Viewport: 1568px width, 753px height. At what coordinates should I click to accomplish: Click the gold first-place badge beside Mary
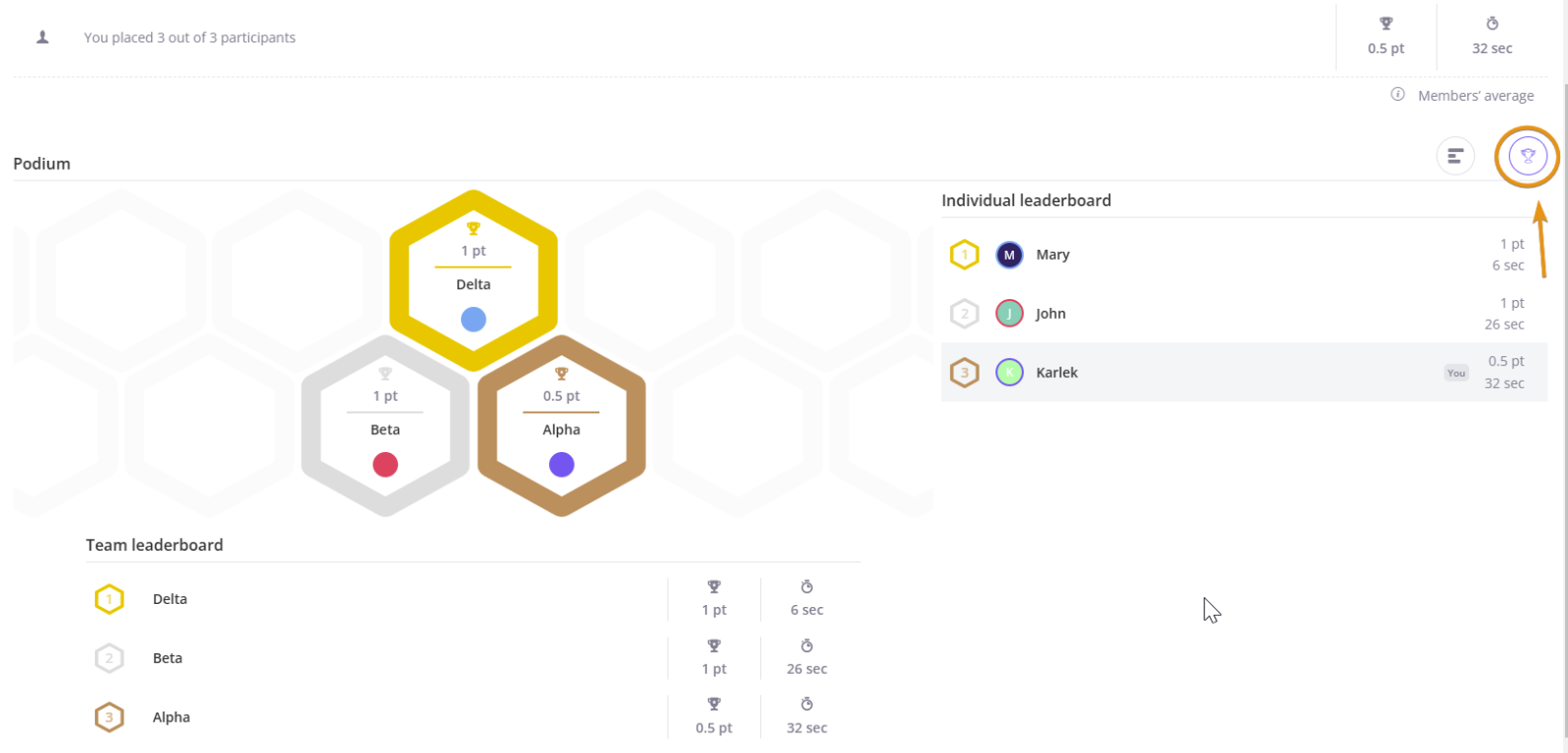tap(964, 255)
